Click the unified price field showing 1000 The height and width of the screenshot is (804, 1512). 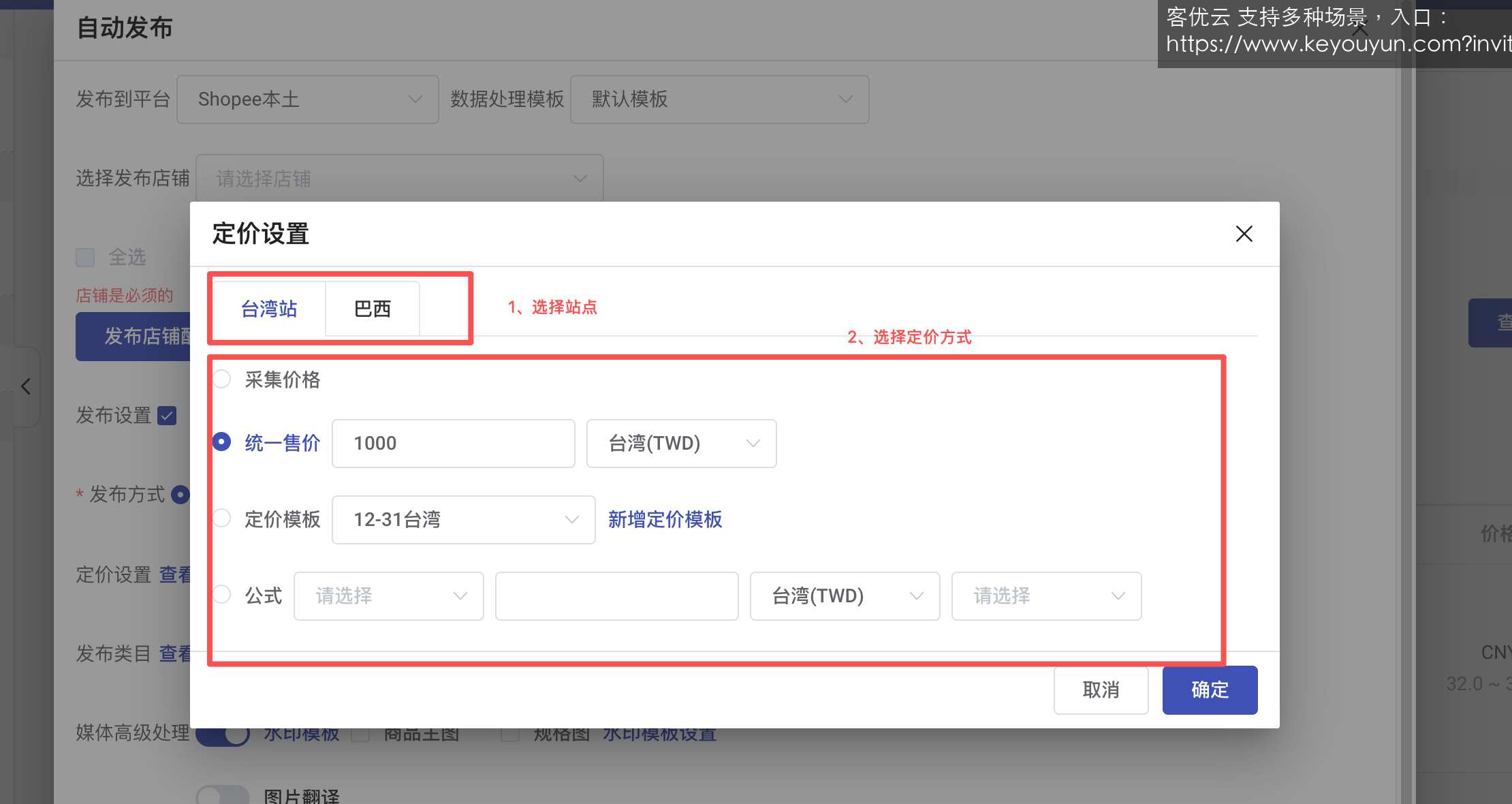453,444
